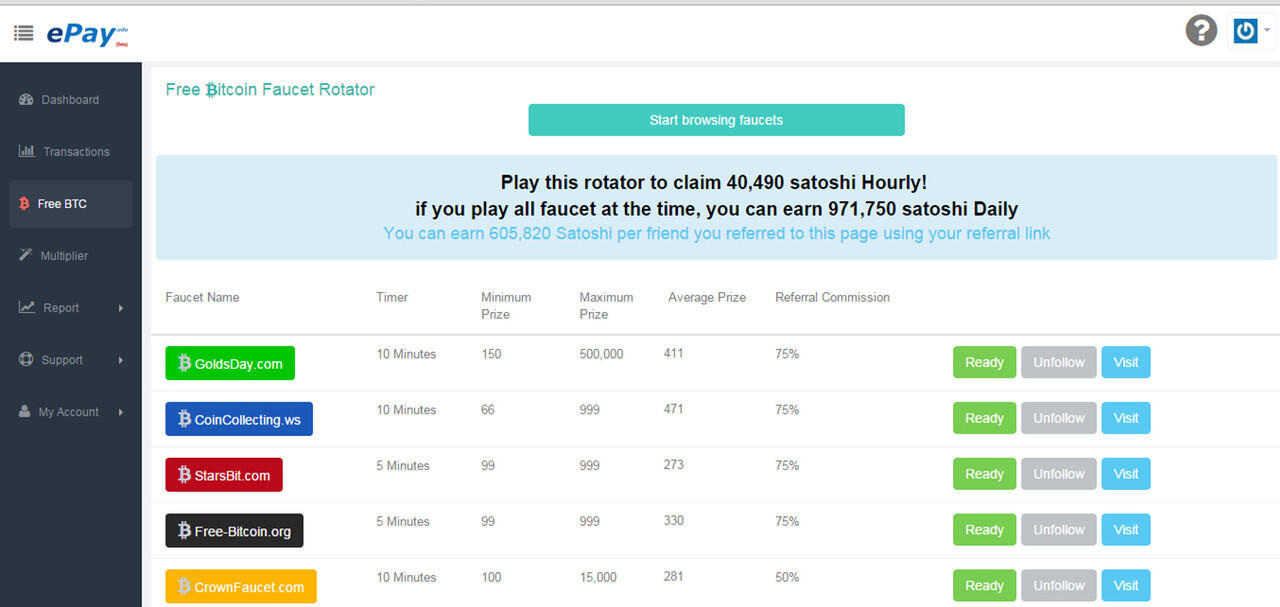Click the bitcoin icon on StarsBit.com badge
1280x607 pixels.
click(x=184, y=475)
